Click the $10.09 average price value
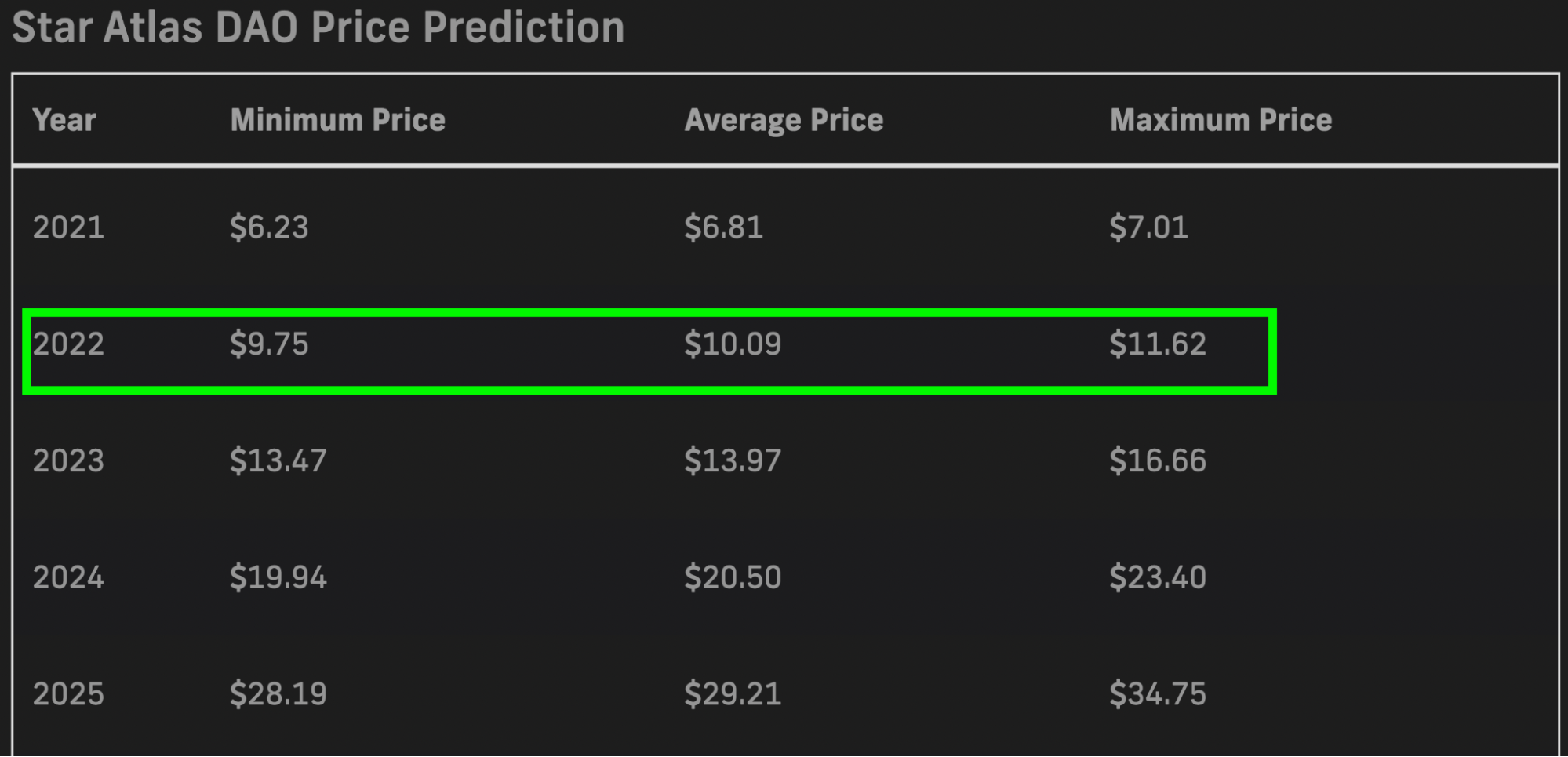This screenshot has width=1568, height=757. point(733,344)
